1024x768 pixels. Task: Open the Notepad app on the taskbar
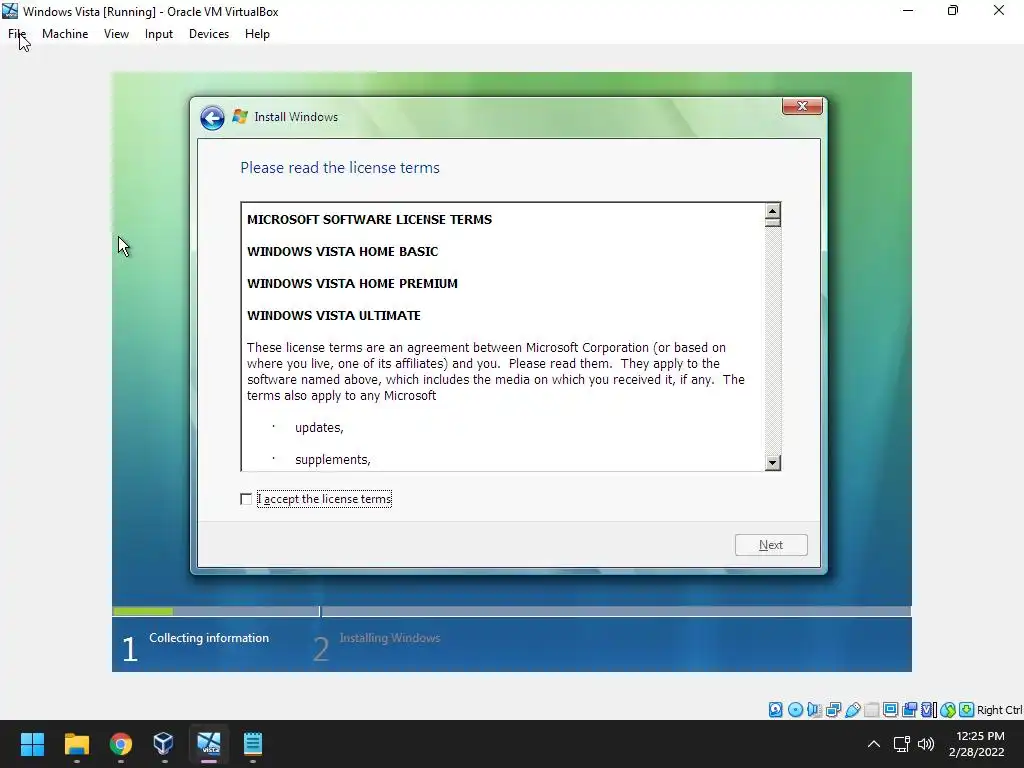tap(253, 744)
